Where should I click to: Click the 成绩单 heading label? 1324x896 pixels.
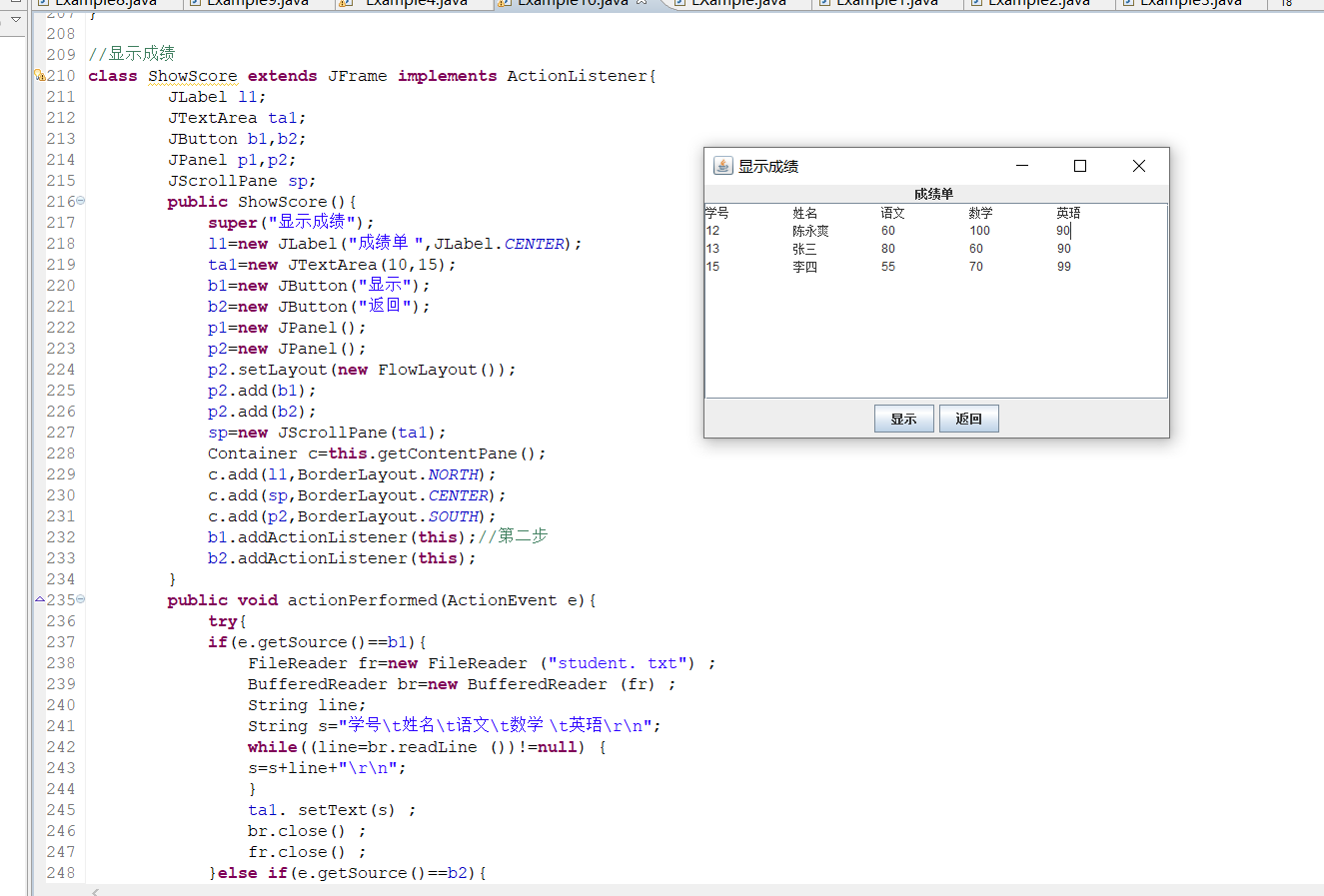click(x=934, y=194)
